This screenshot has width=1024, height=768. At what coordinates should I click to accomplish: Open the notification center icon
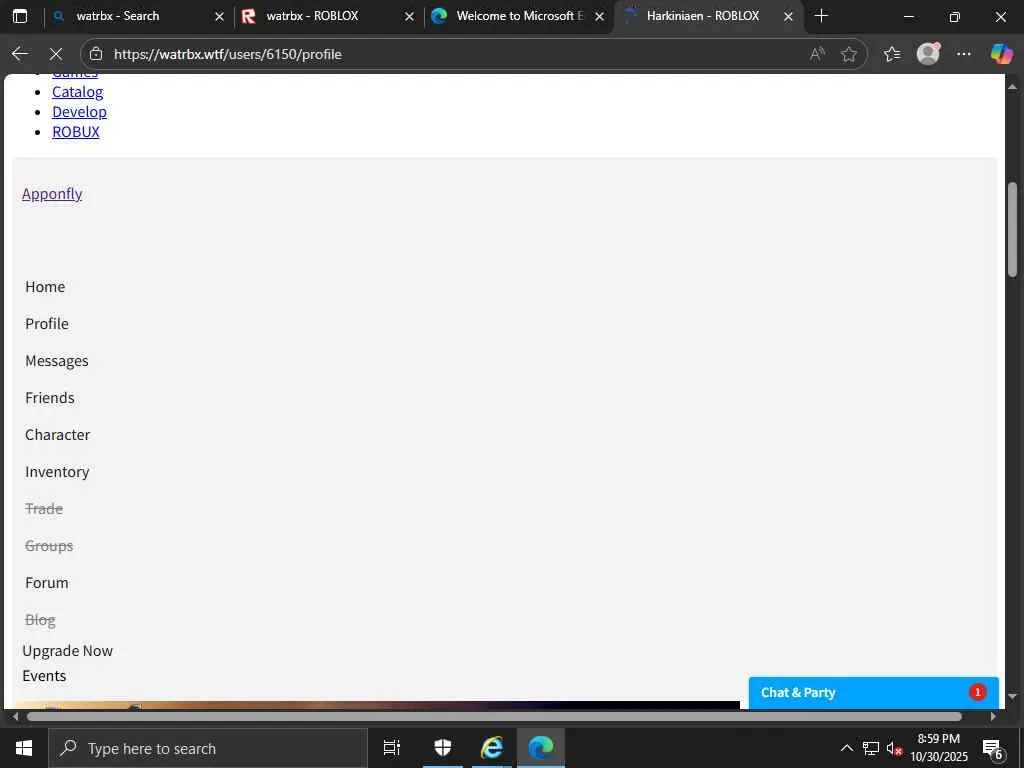tap(992, 748)
